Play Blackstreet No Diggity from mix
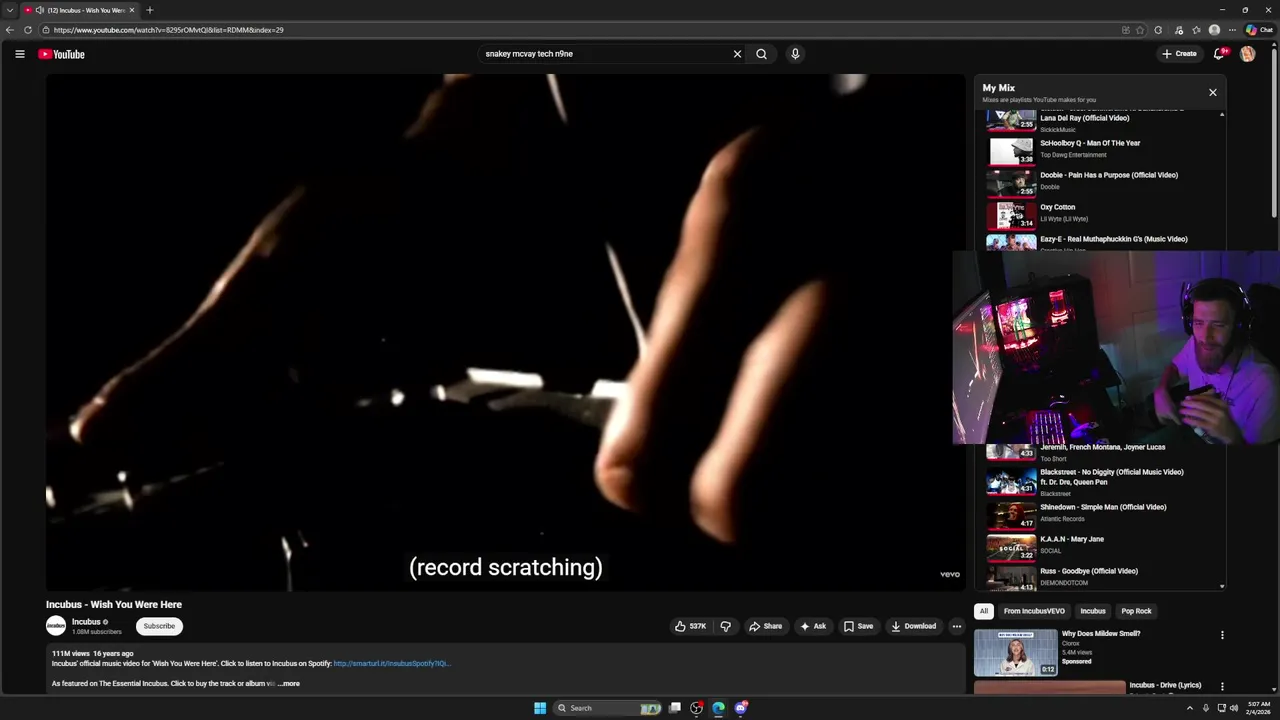 pyautogui.click(x=1098, y=482)
